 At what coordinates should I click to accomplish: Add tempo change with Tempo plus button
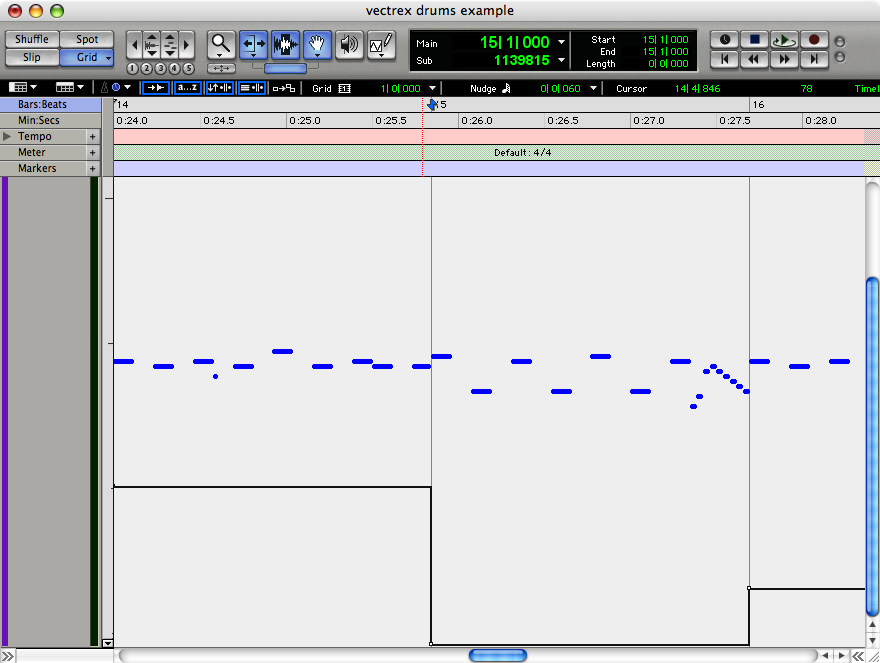(x=93, y=136)
